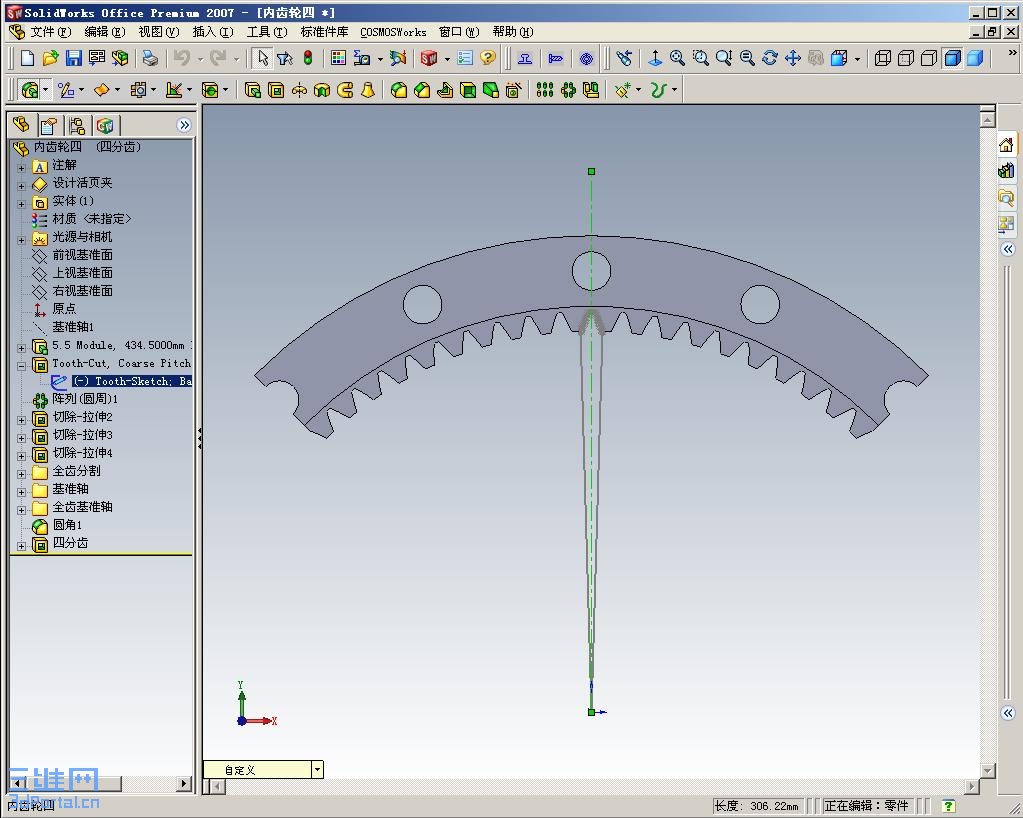The height and width of the screenshot is (818, 1023).
Task: Click the Linear Pattern icon
Action: coord(545,90)
